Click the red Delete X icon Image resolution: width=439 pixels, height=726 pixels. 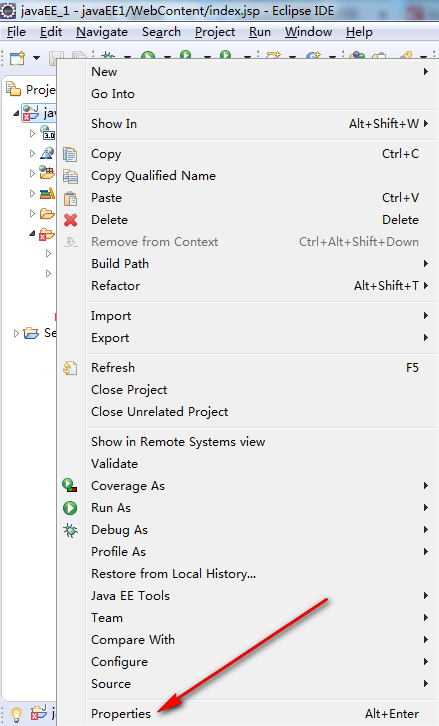pos(70,220)
